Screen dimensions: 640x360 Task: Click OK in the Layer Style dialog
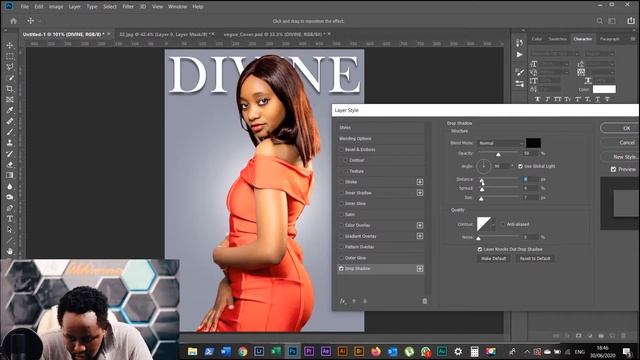620,128
